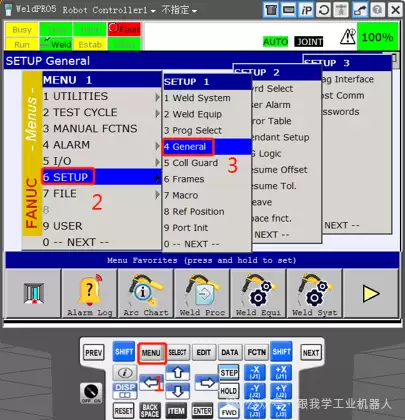Select 5 Coll Guard in SETUP 1
This screenshot has width=405, height=420.
[207, 163]
